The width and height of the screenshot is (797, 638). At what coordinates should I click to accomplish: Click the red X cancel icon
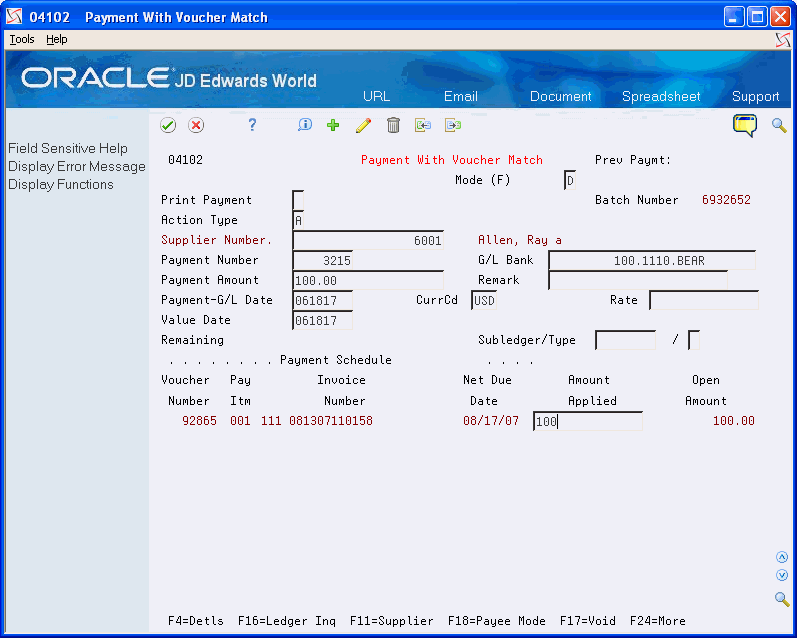(x=196, y=125)
